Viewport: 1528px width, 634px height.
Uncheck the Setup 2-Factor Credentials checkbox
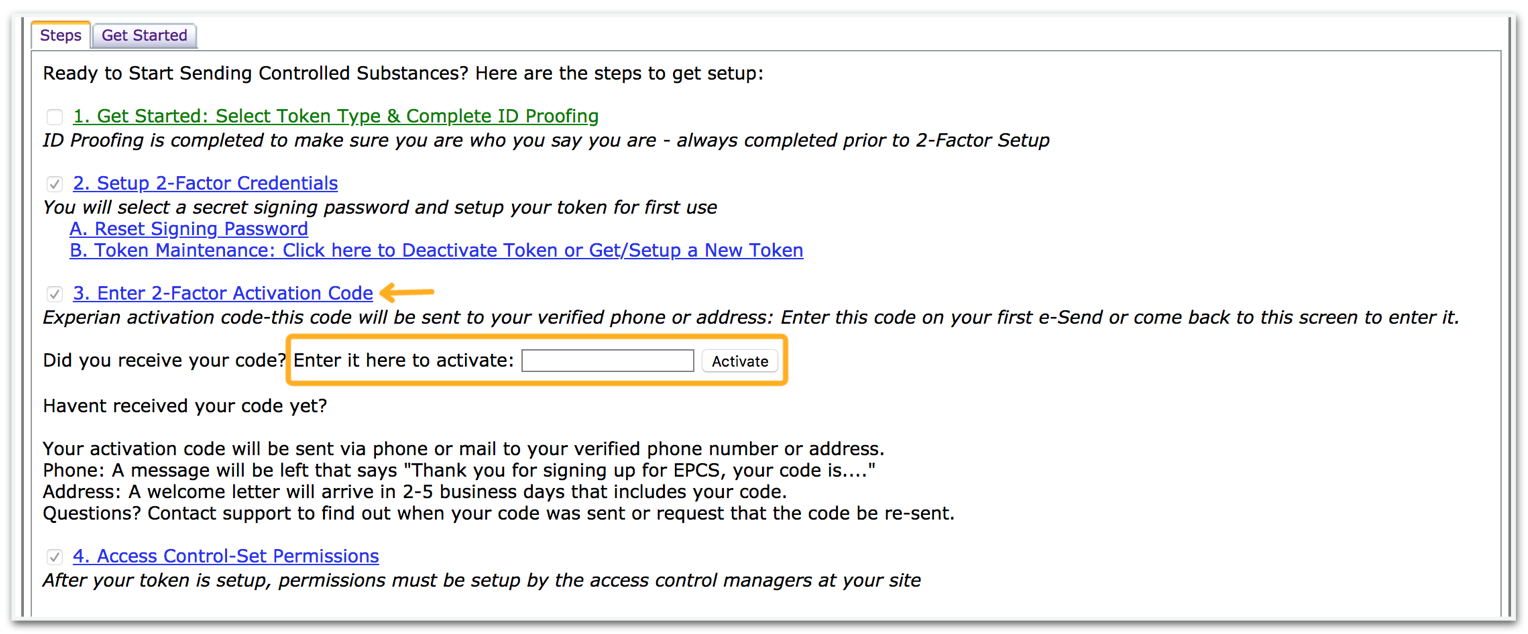click(x=55, y=184)
